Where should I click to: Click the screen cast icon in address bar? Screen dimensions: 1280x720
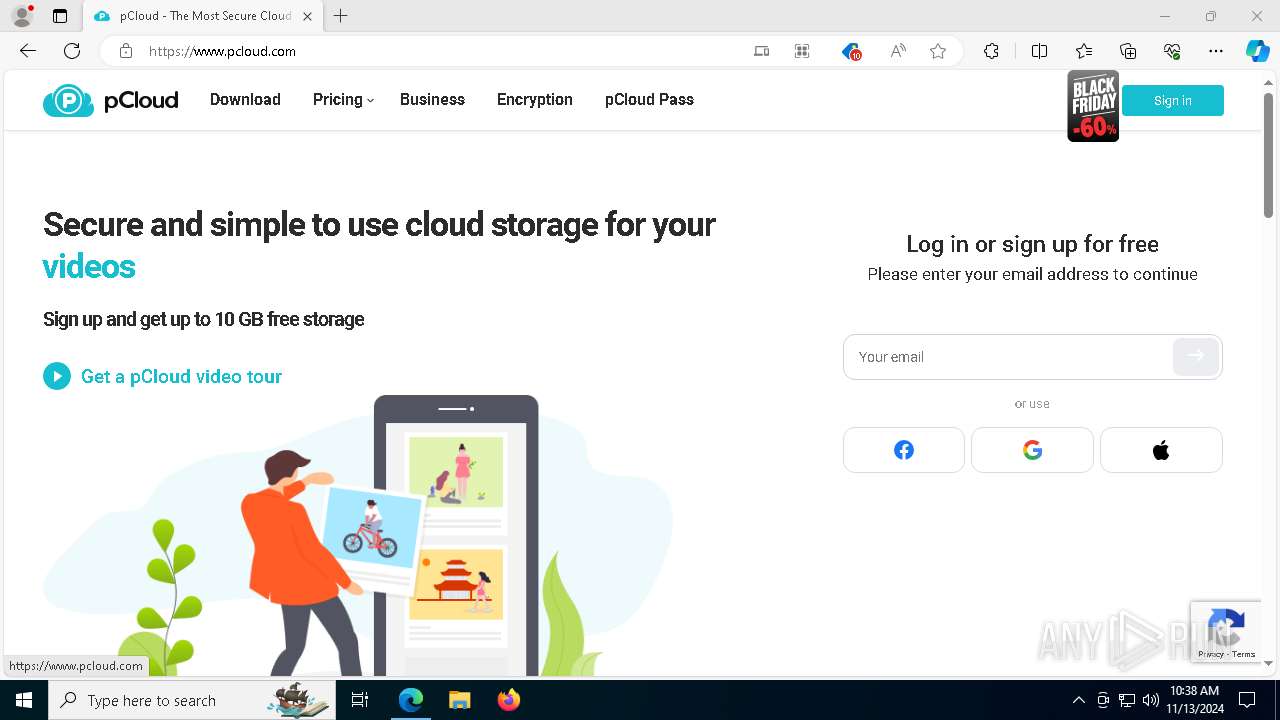pyautogui.click(x=761, y=51)
